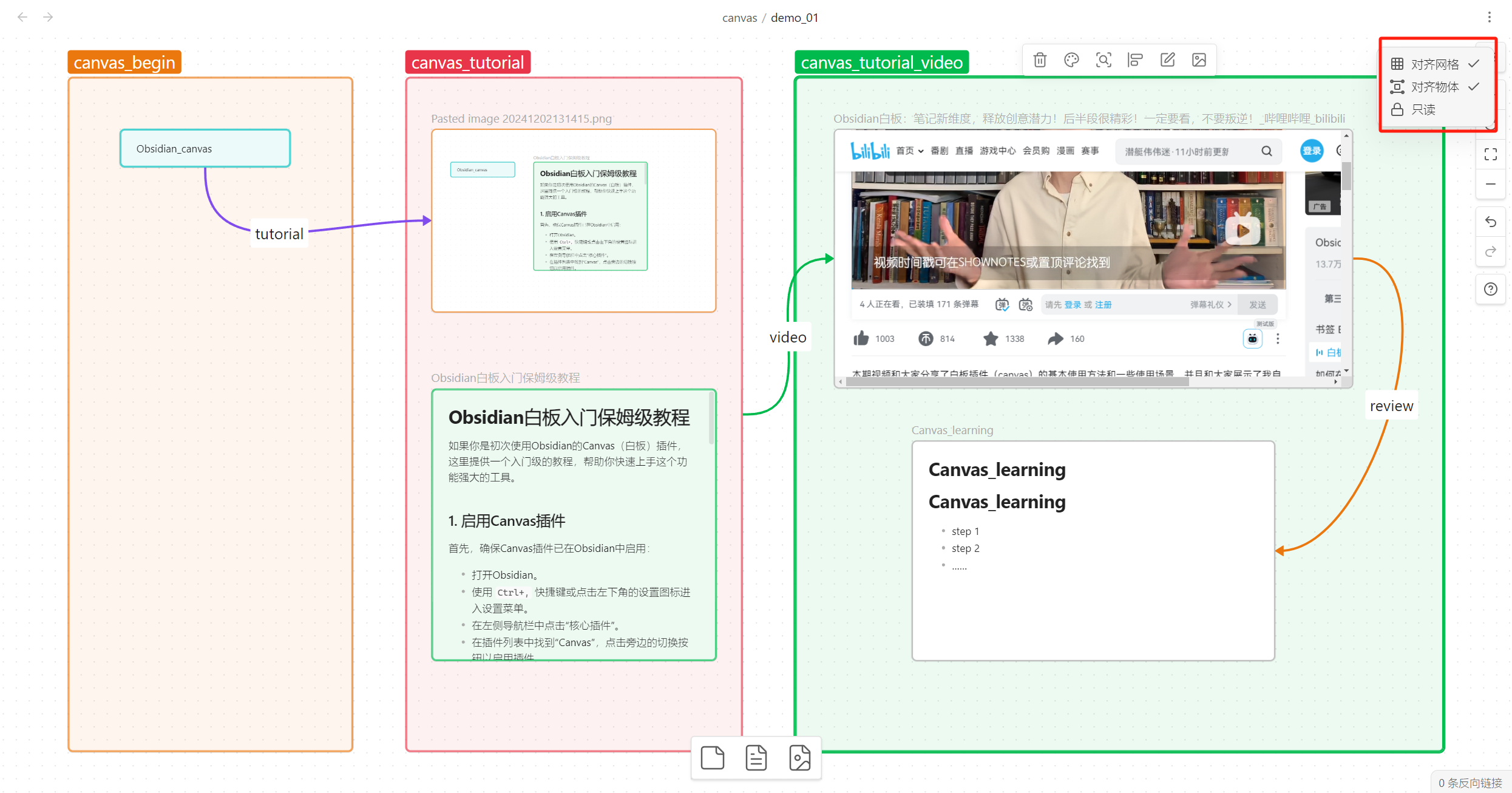This screenshot has width=1512, height=793.
Task: Open the more options three-dot menu
Action: point(1490,17)
